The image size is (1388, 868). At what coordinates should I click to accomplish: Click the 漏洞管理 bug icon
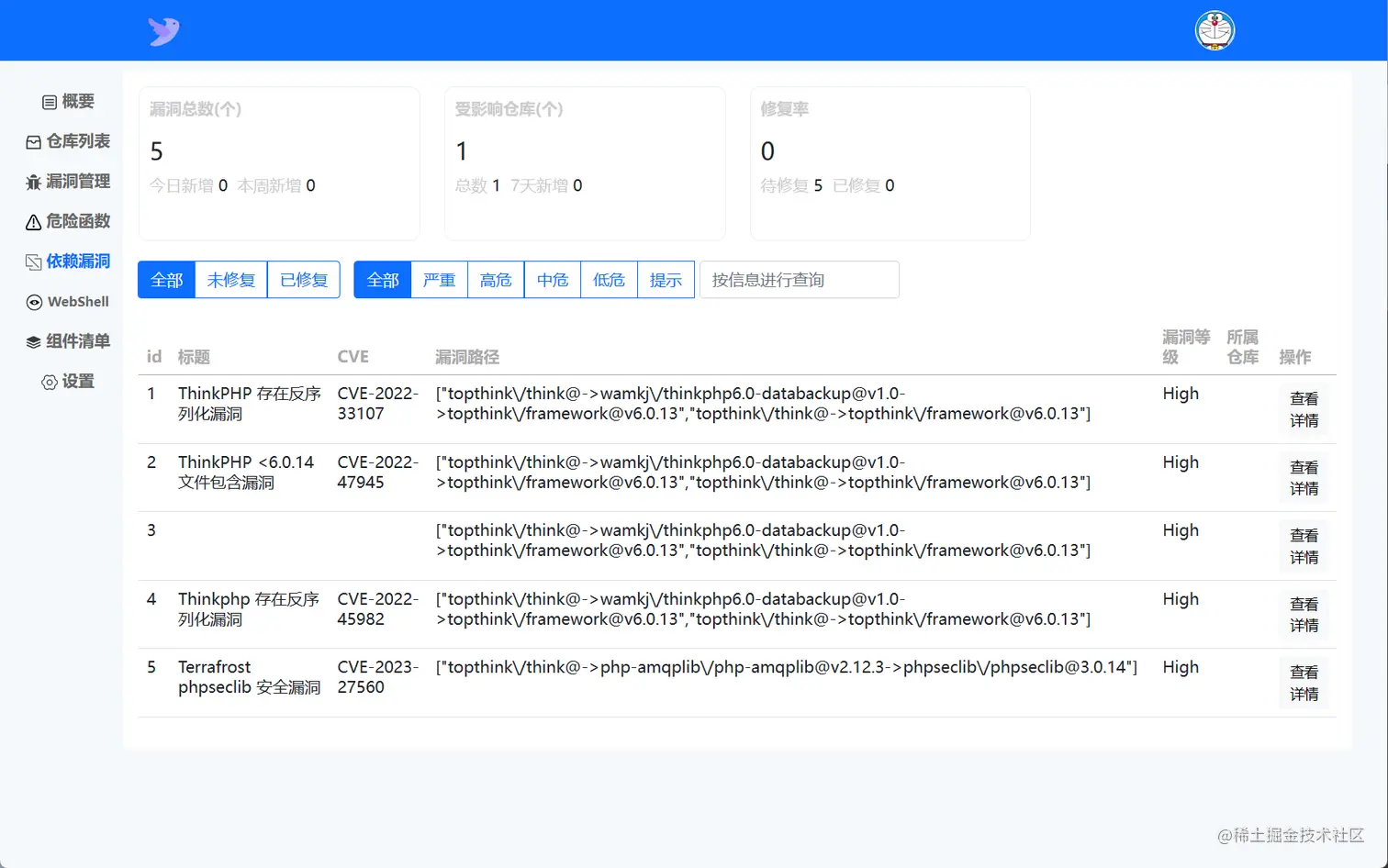(x=34, y=182)
